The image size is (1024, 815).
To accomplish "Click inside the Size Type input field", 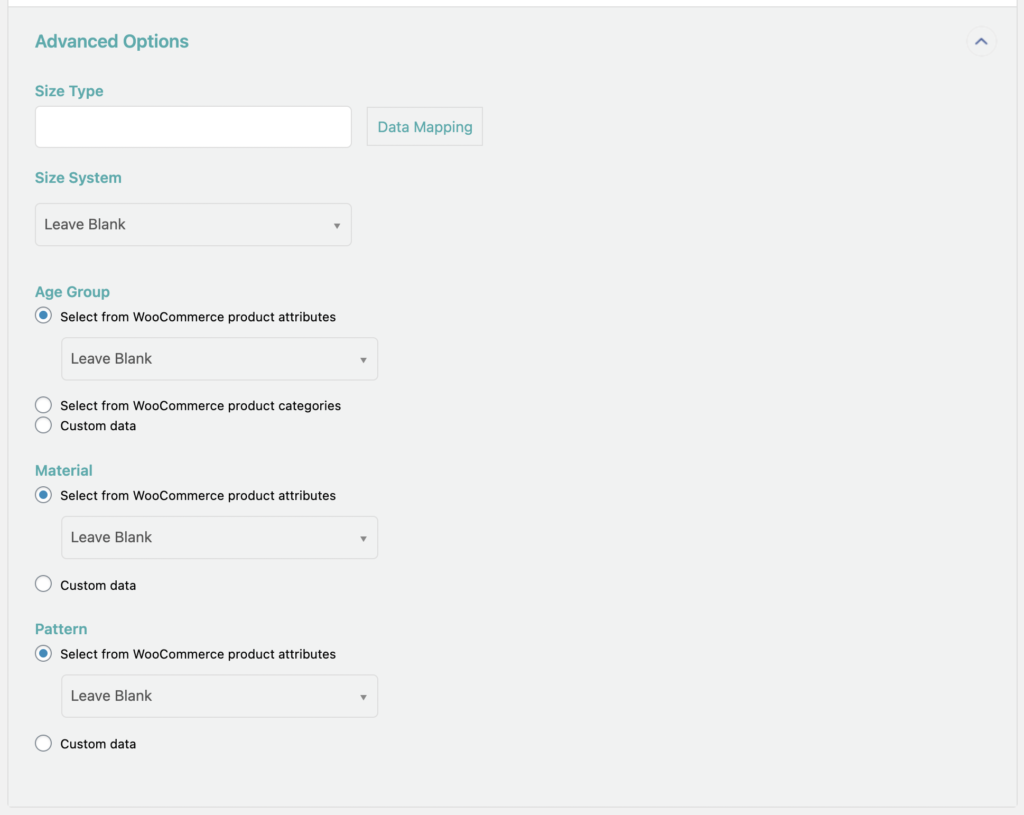I will (x=193, y=126).
